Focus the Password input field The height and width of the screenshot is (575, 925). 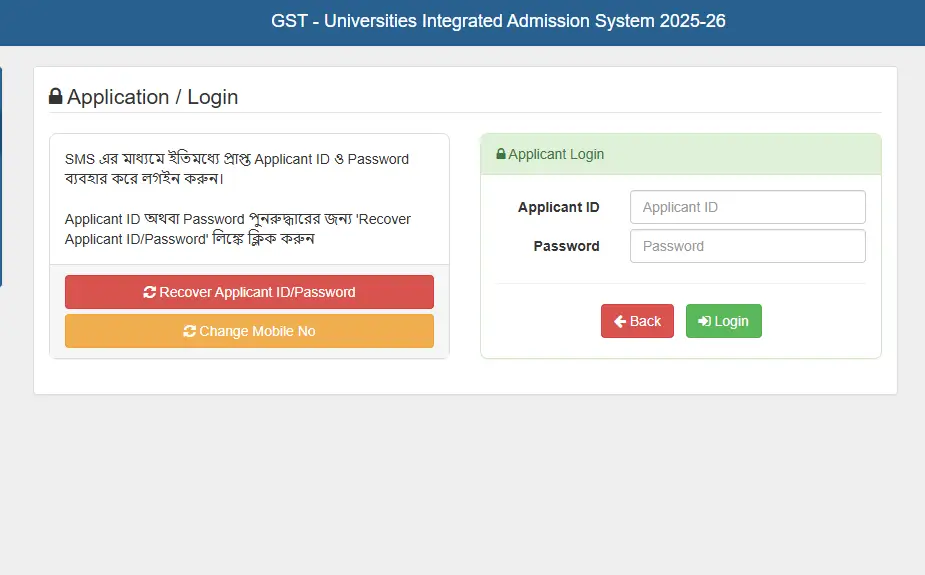[x=747, y=246]
